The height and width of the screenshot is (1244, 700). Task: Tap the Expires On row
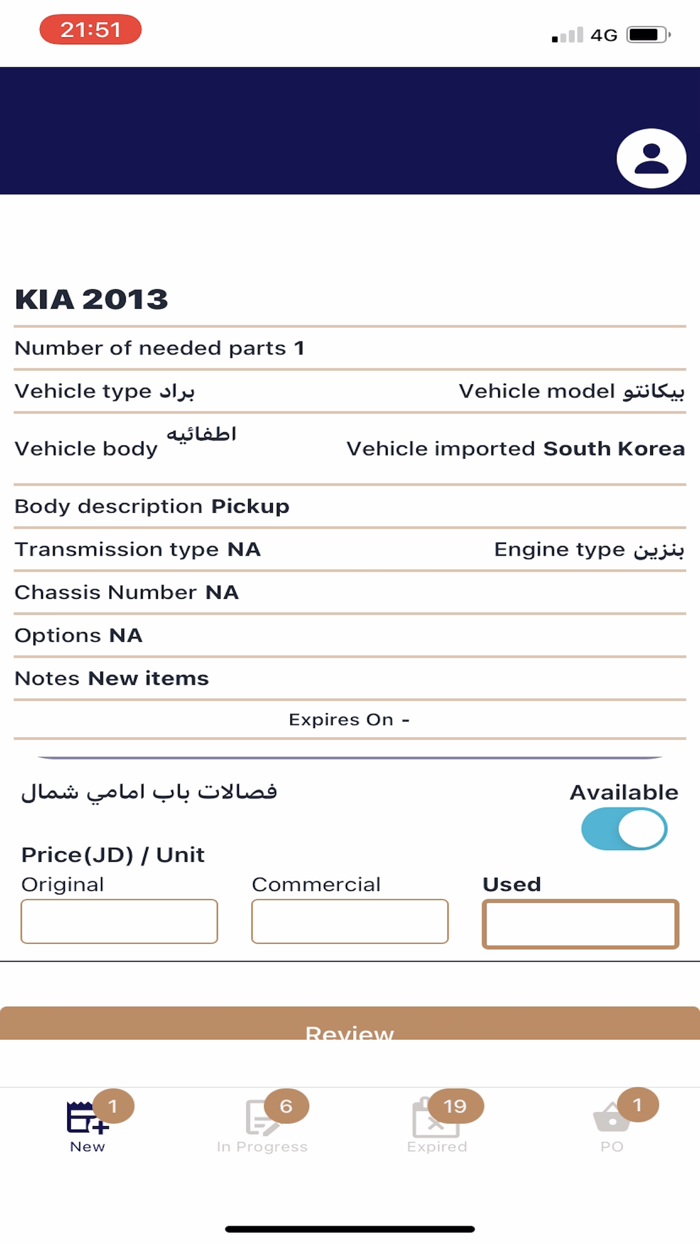pos(350,719)
